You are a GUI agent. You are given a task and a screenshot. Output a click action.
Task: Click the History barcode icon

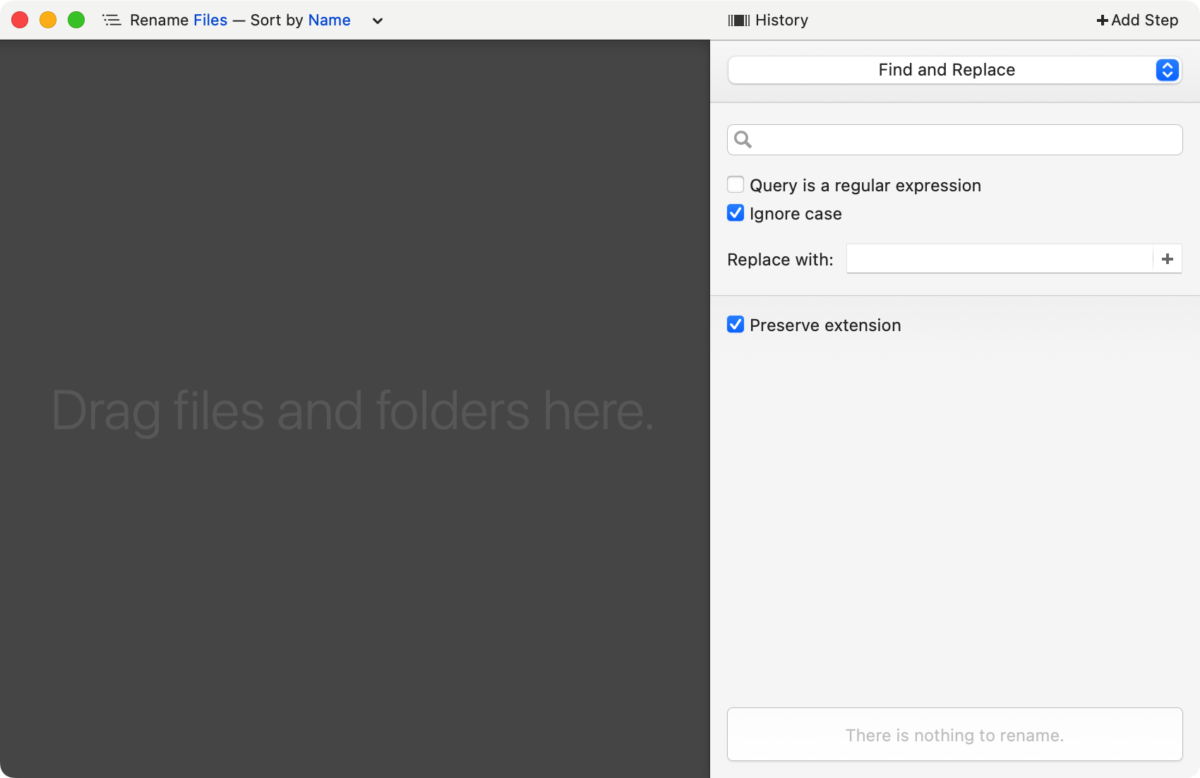tap(739, 20)
